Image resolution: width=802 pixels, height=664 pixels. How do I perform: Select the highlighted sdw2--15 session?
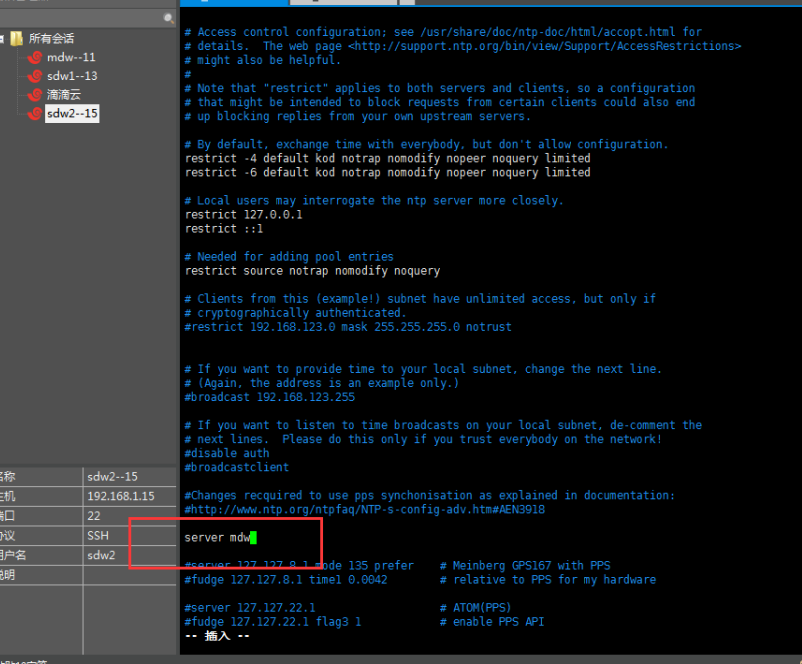[72, 114]
